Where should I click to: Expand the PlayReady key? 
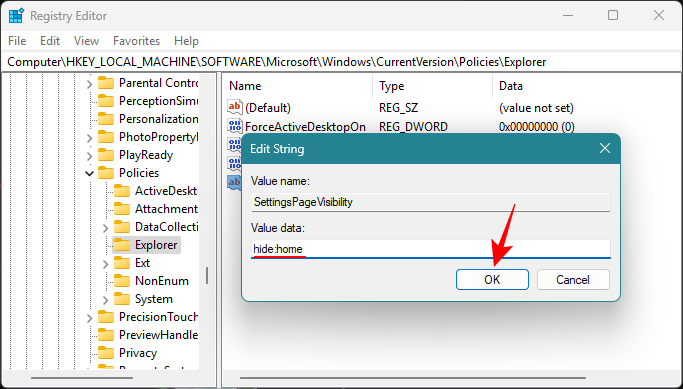click(89, 156)
